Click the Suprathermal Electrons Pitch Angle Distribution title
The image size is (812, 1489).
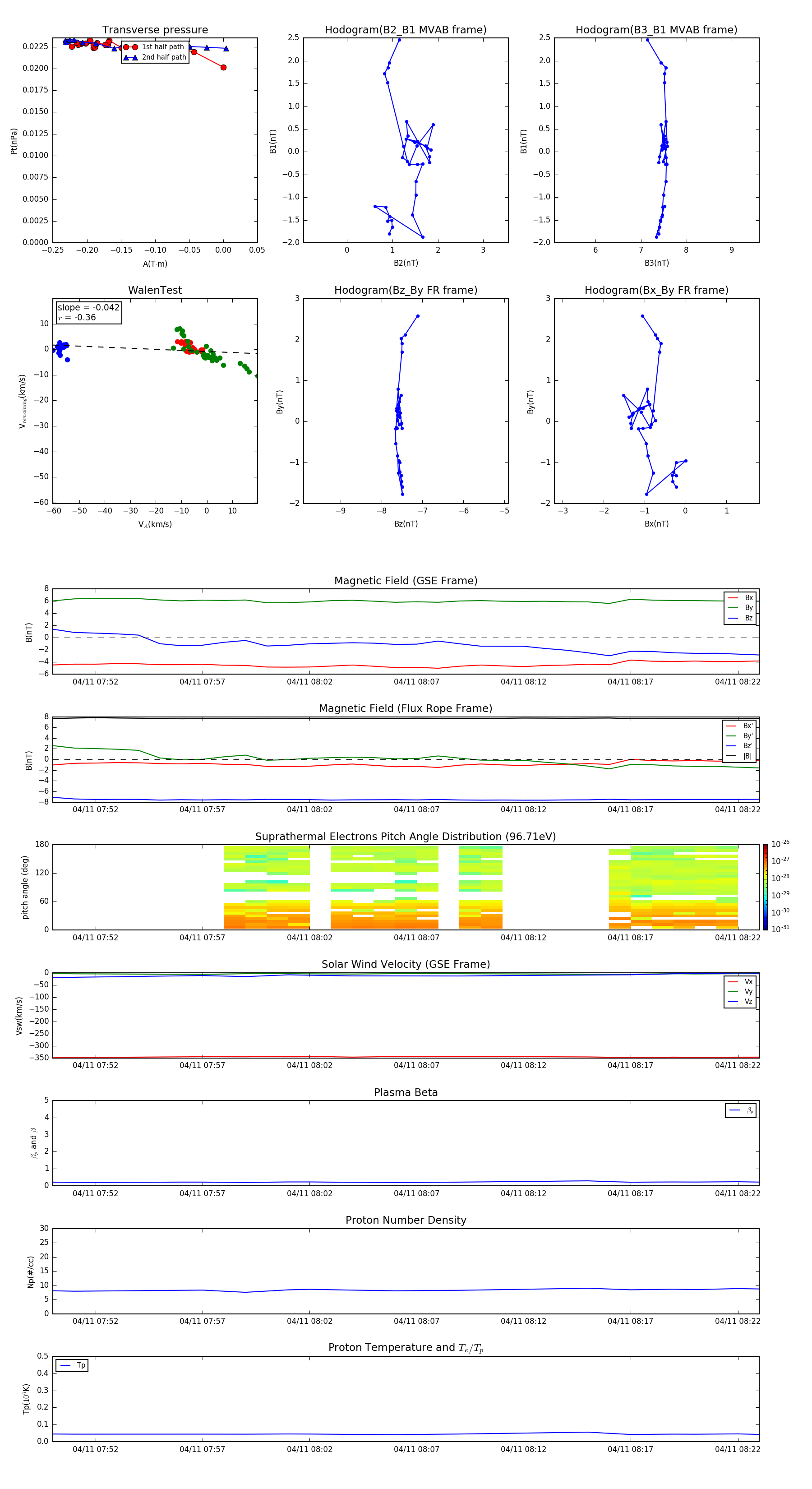point(406,837)
